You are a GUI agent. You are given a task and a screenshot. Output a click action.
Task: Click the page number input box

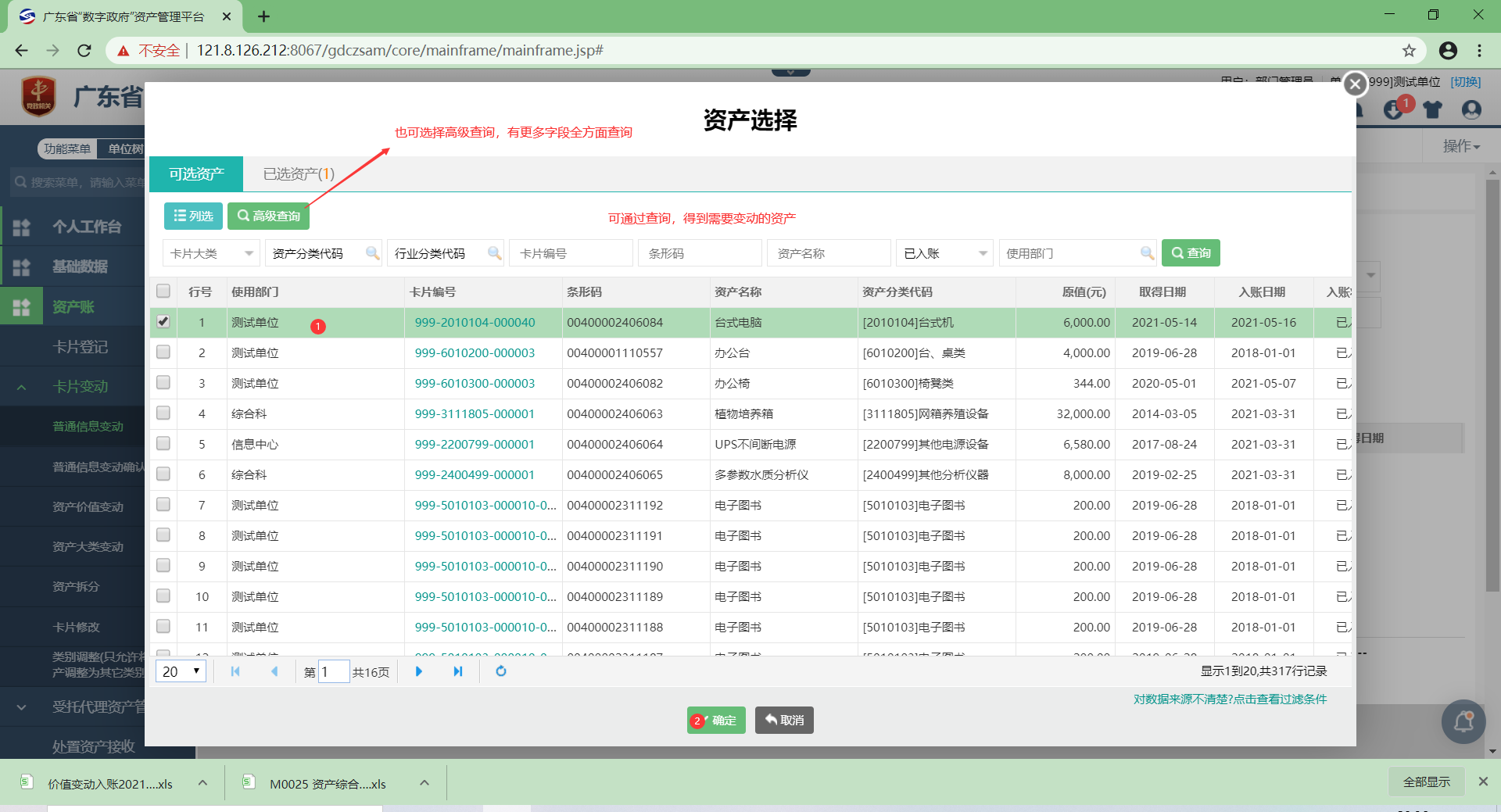[334, 671]
